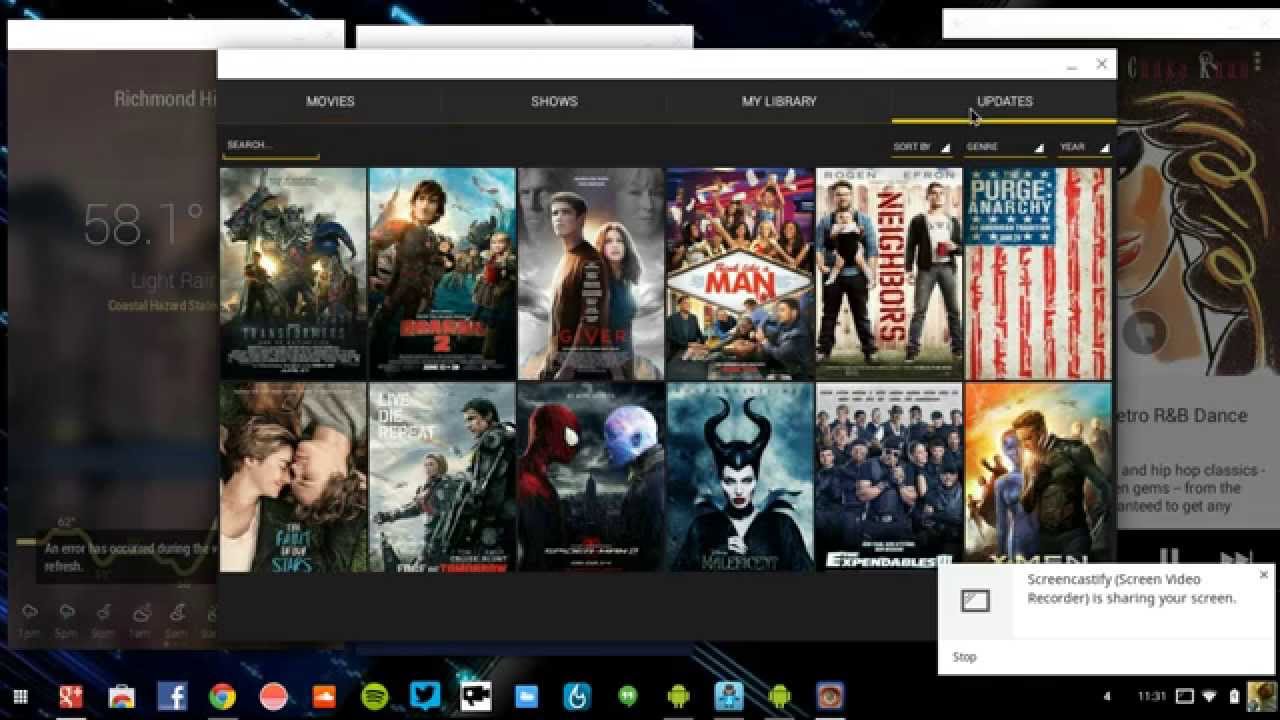Open the blue flame app icon in shelf
Viewport: 1280px width, 720px height.
(577, 696)
